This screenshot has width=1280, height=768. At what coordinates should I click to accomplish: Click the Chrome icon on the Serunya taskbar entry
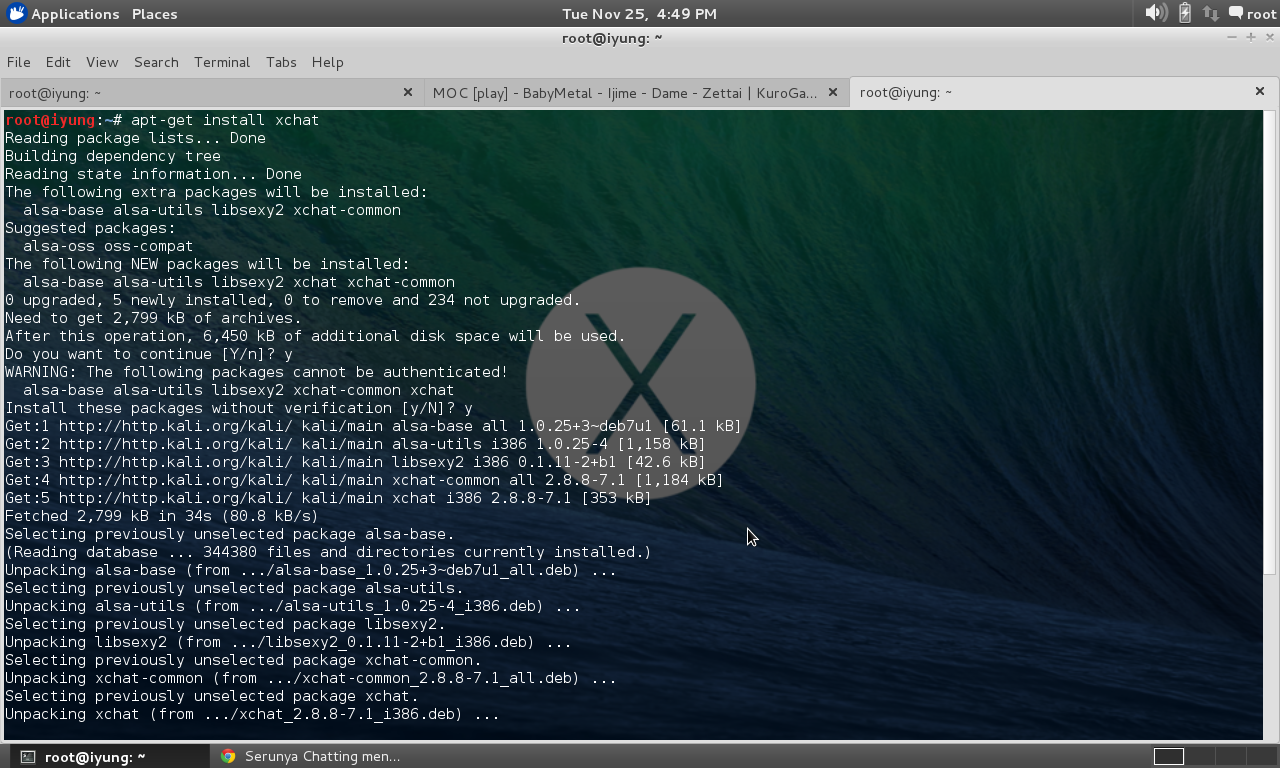(x=229, y=756)
